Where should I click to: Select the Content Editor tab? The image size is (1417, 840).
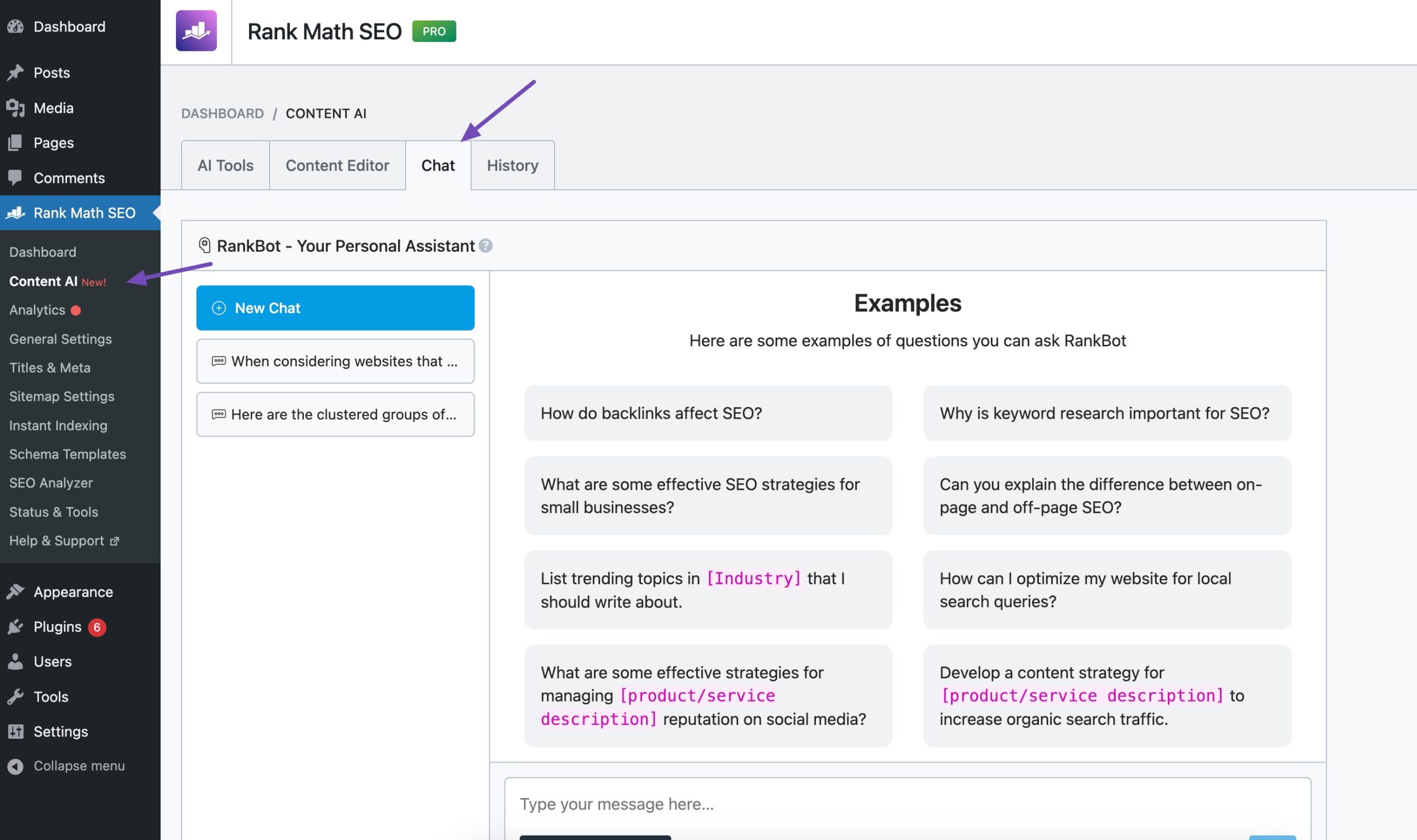coord(337,165)
